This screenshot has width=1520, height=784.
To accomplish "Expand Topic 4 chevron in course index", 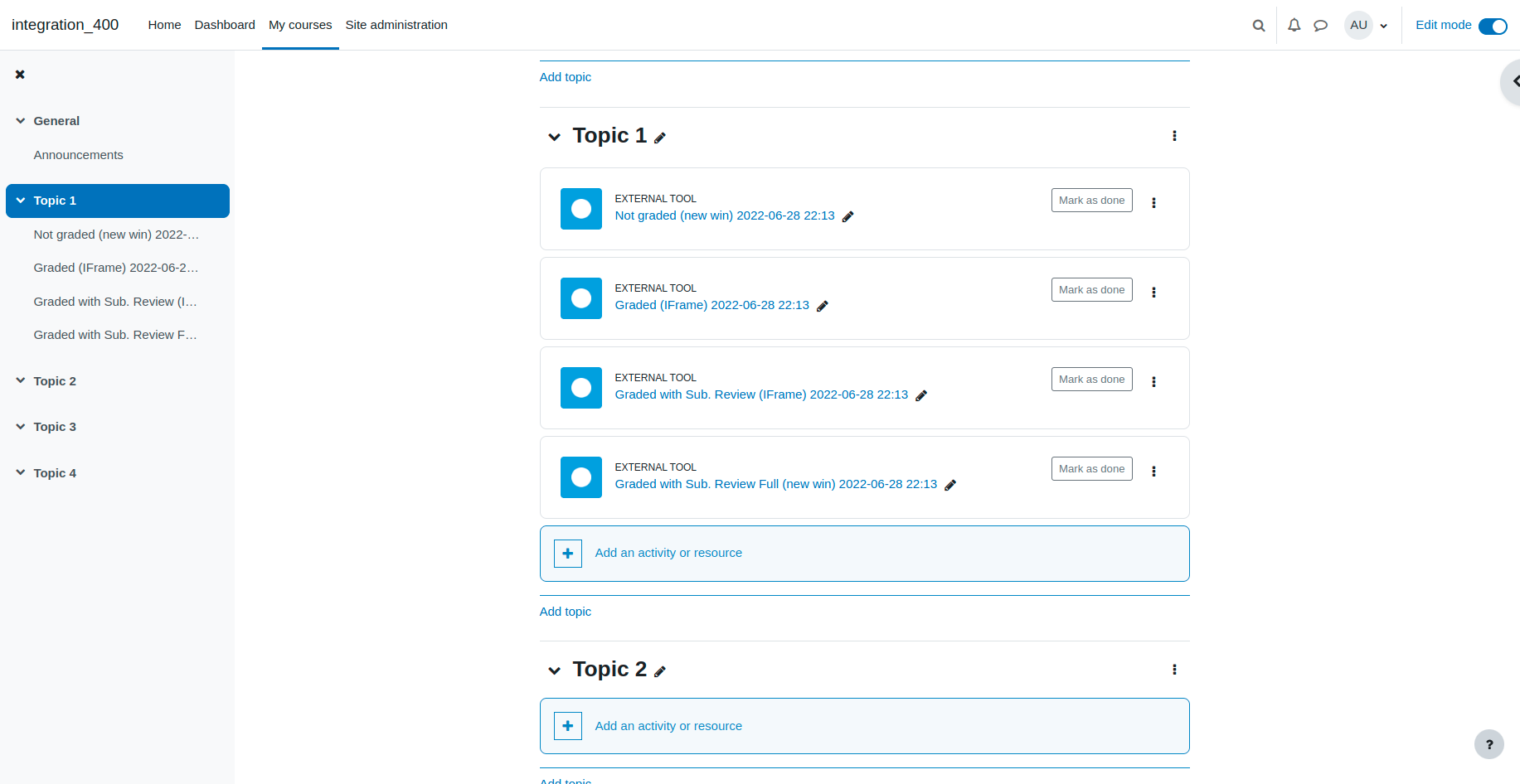I will point(20,473).
